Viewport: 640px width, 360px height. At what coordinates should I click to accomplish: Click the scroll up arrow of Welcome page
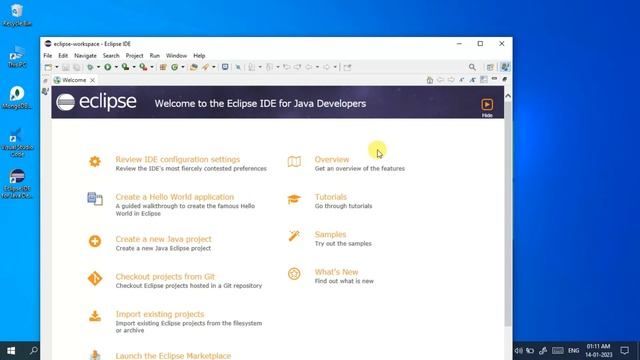coord(508,96)
